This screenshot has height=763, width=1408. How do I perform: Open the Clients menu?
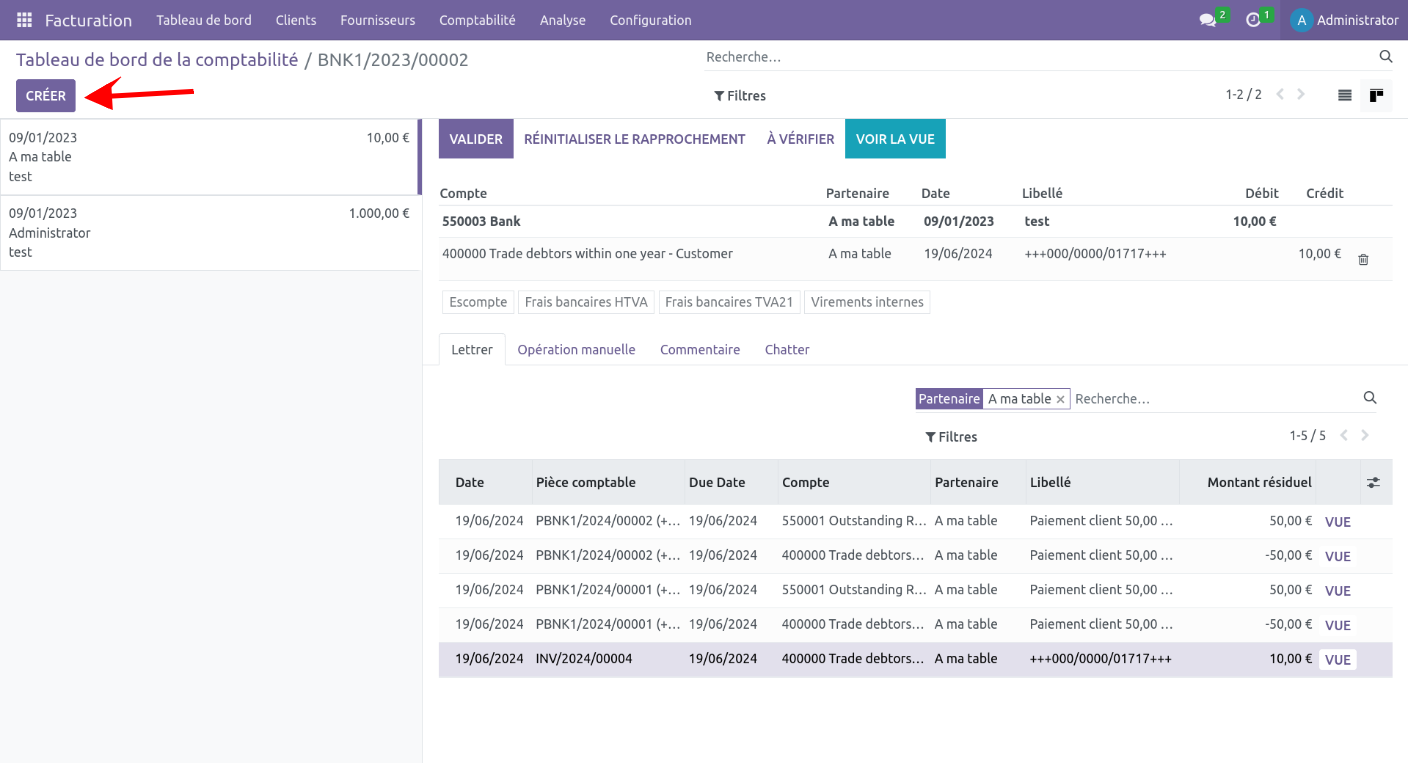click(296, 20)
